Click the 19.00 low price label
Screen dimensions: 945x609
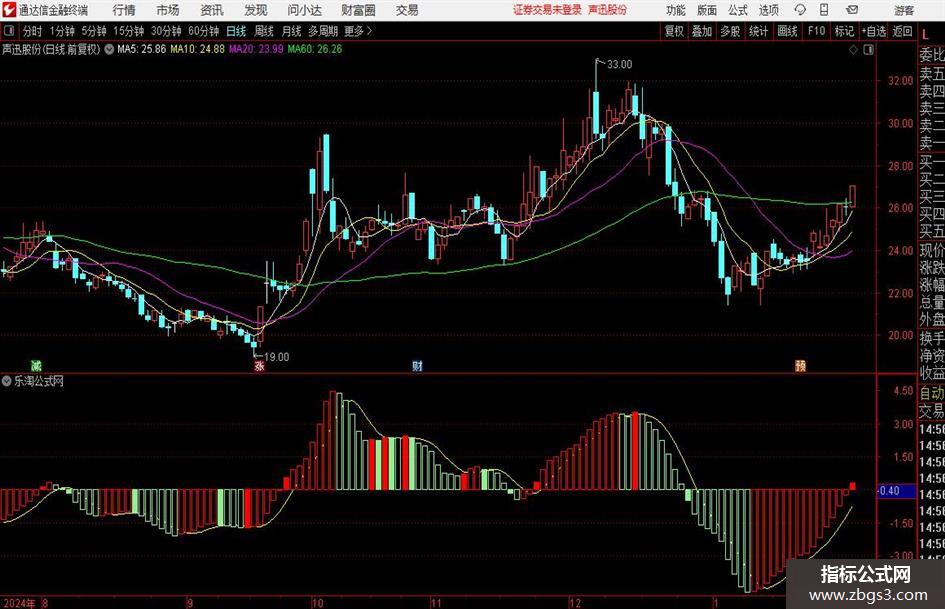[277, 357]
